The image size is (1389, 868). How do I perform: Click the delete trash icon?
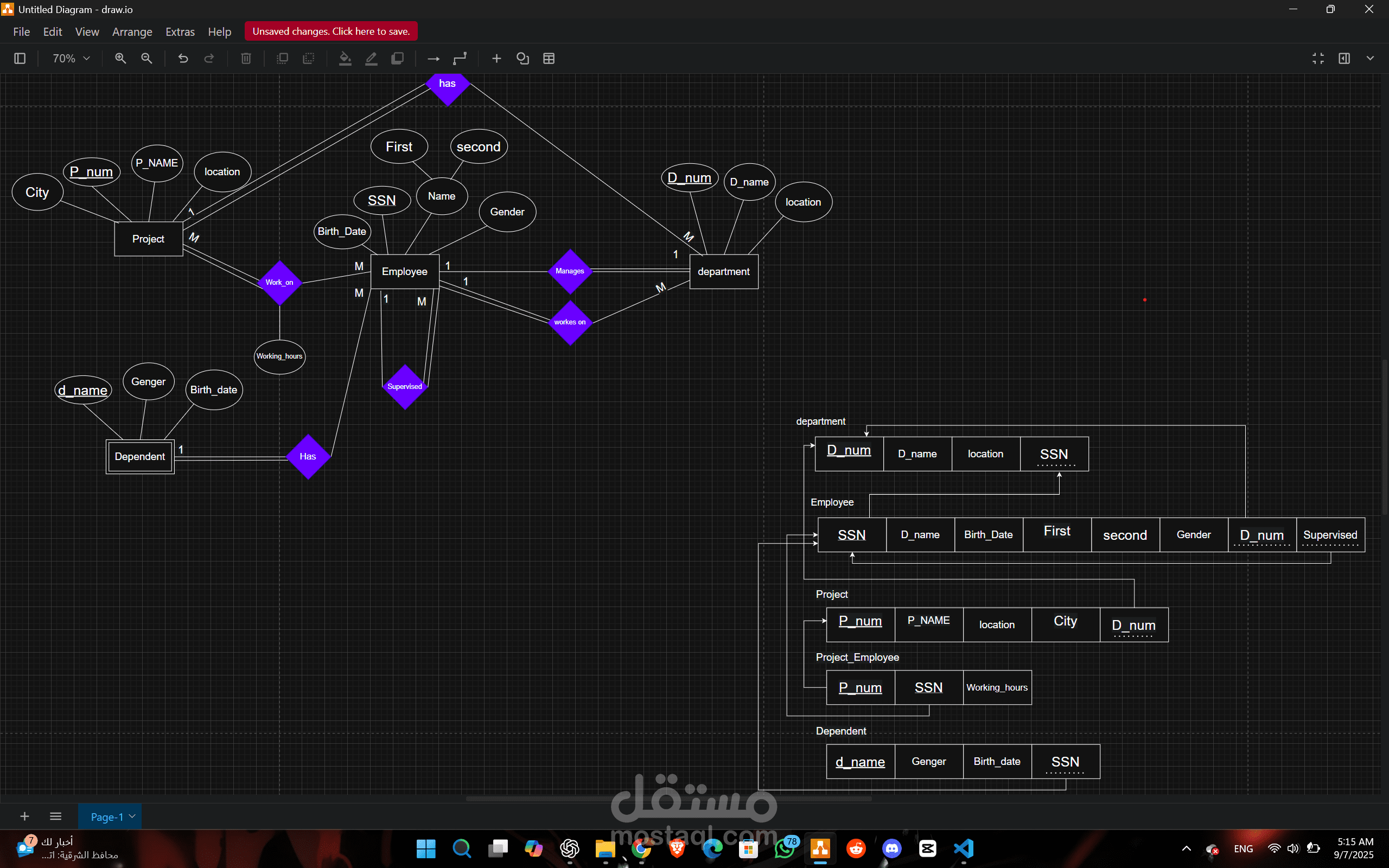[x=246, y=59]
